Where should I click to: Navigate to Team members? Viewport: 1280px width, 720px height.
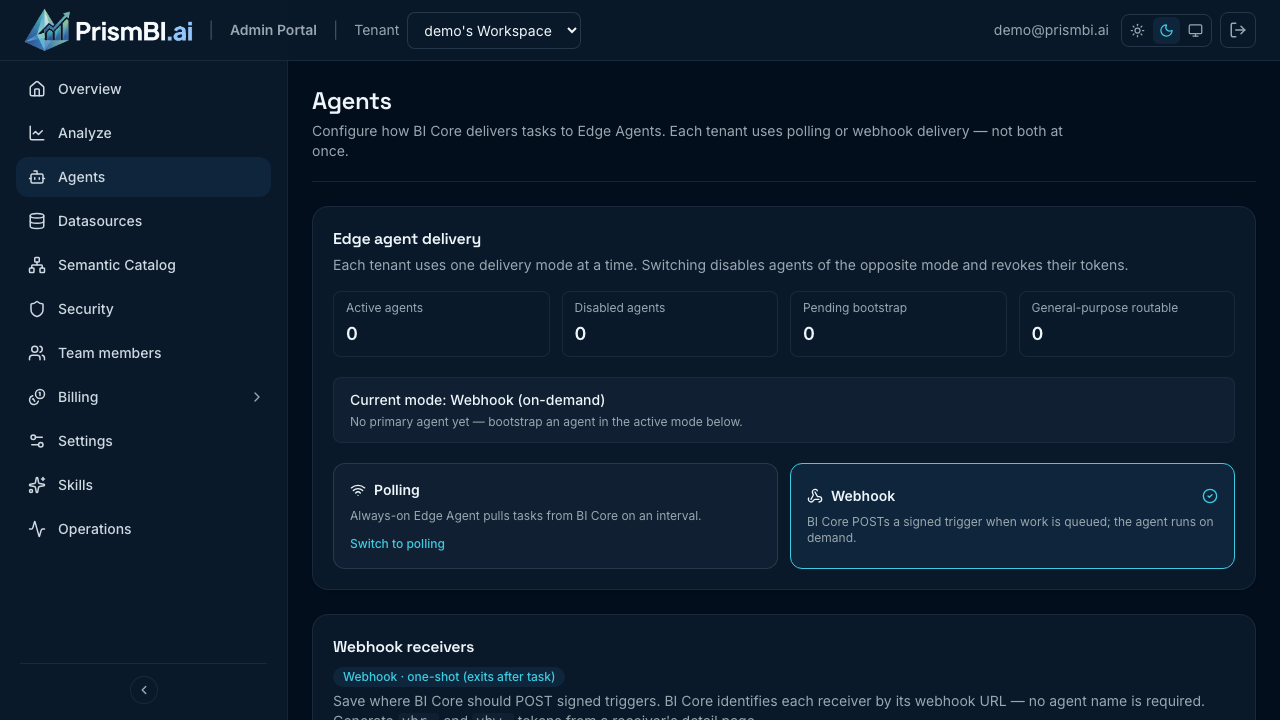click(144, 353)
